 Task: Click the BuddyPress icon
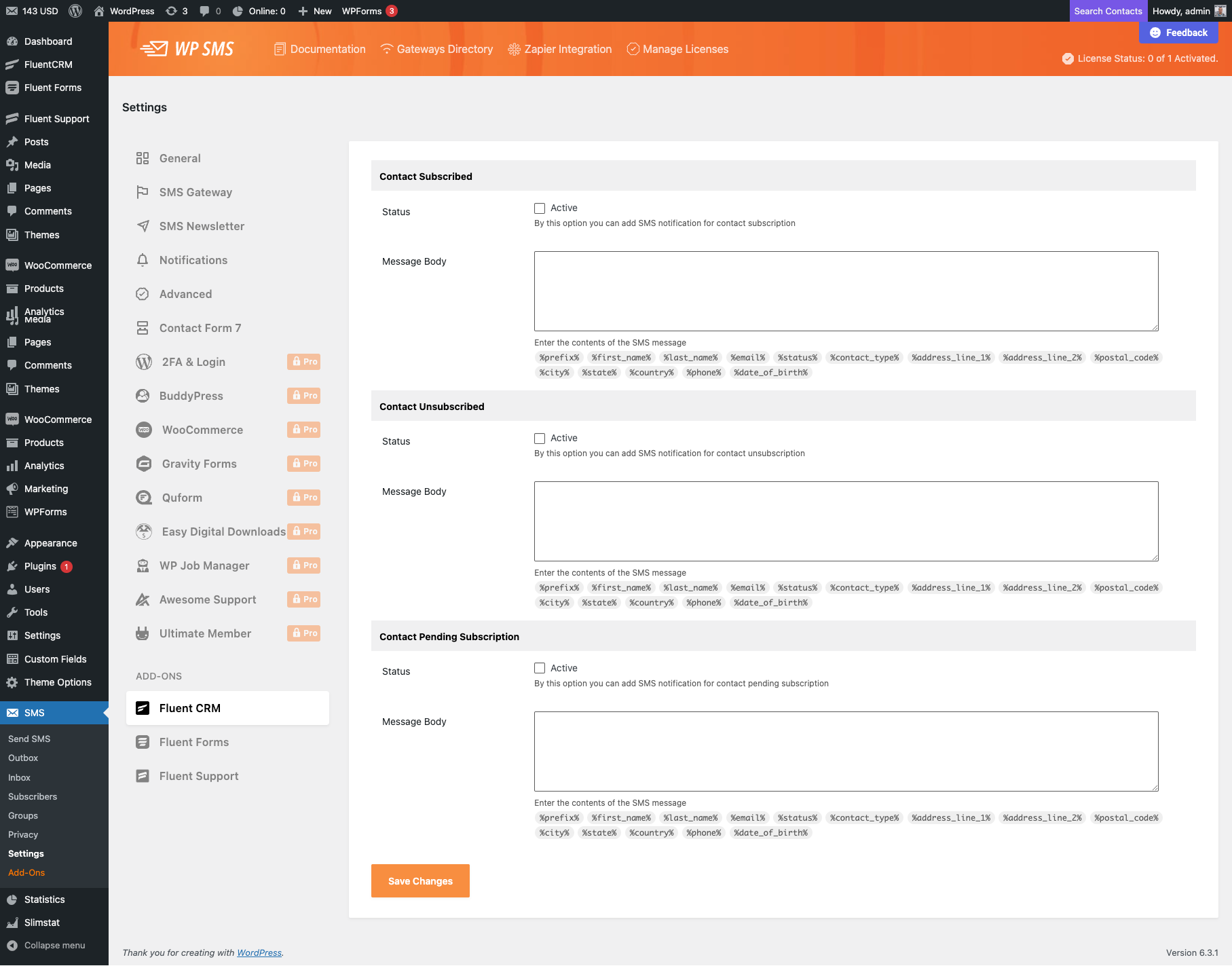(x=143, y=396)
